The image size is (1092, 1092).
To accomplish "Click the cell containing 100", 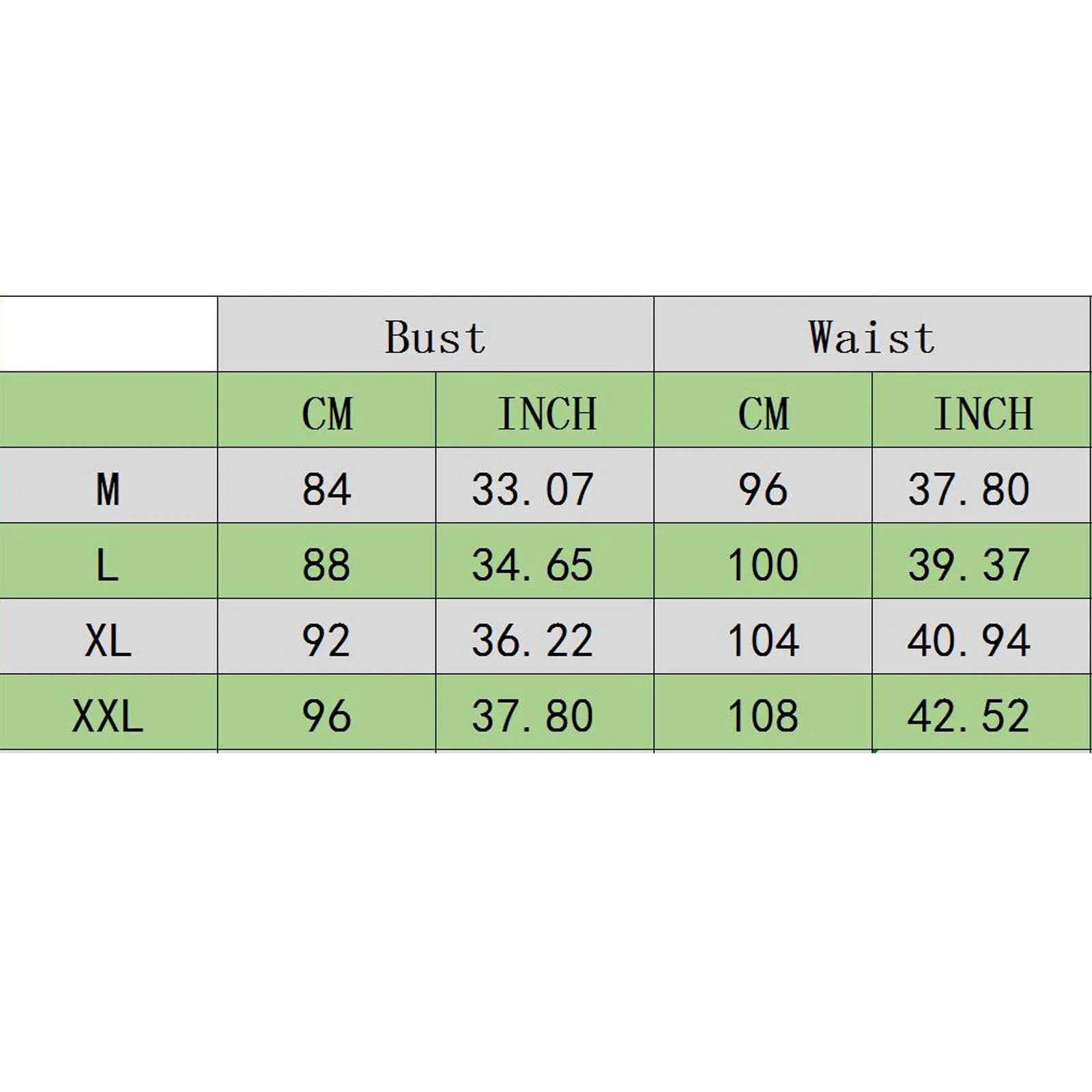I will click(763, 561).
